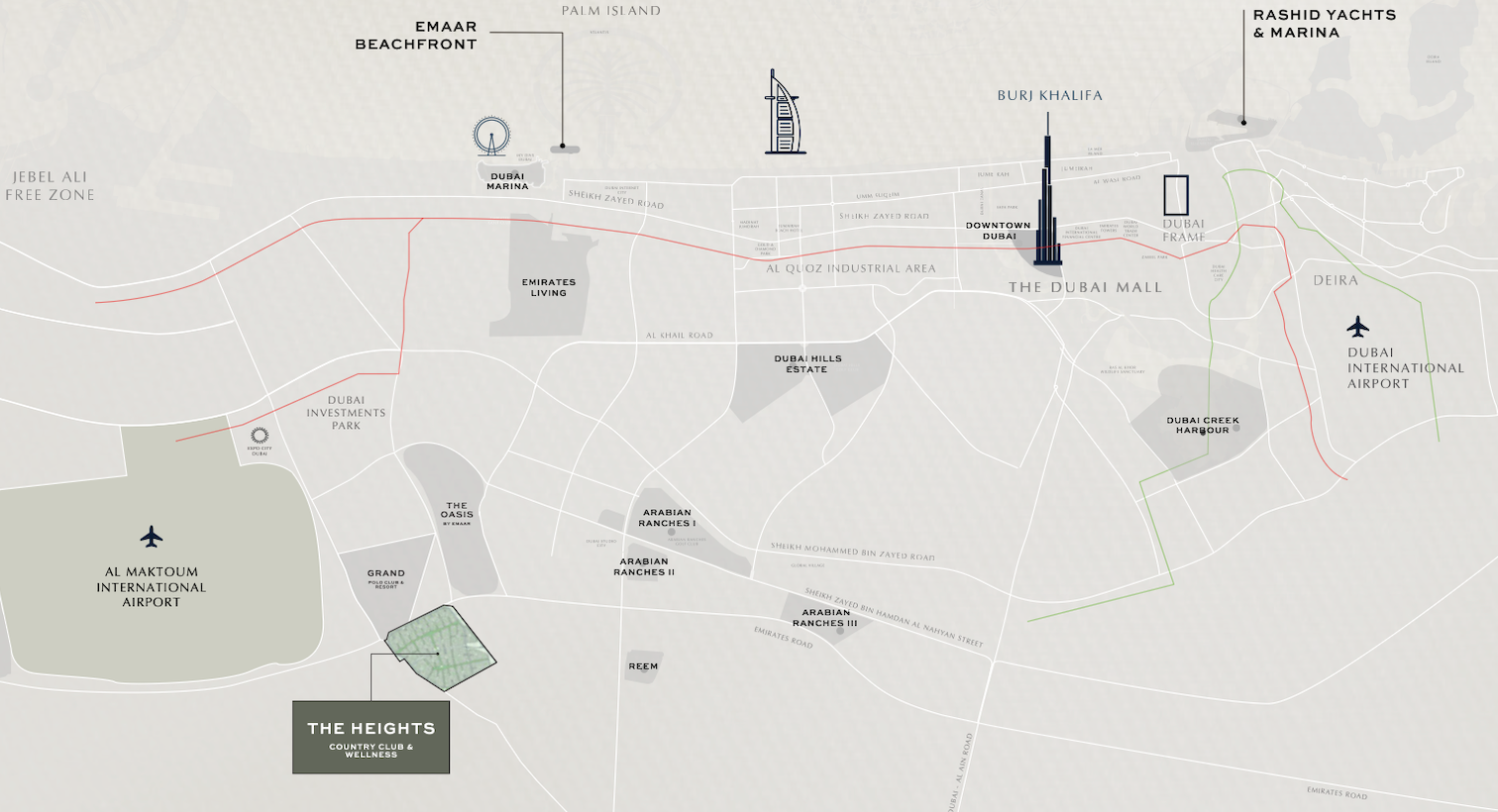Click The Dubai Mall label
Viewport: 1498px width, 812px height.
(x=1085, y=287)
